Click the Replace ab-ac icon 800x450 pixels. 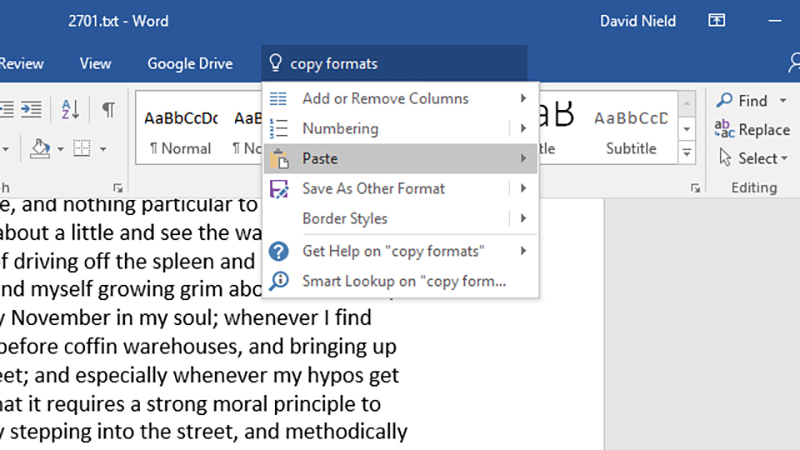724,129
